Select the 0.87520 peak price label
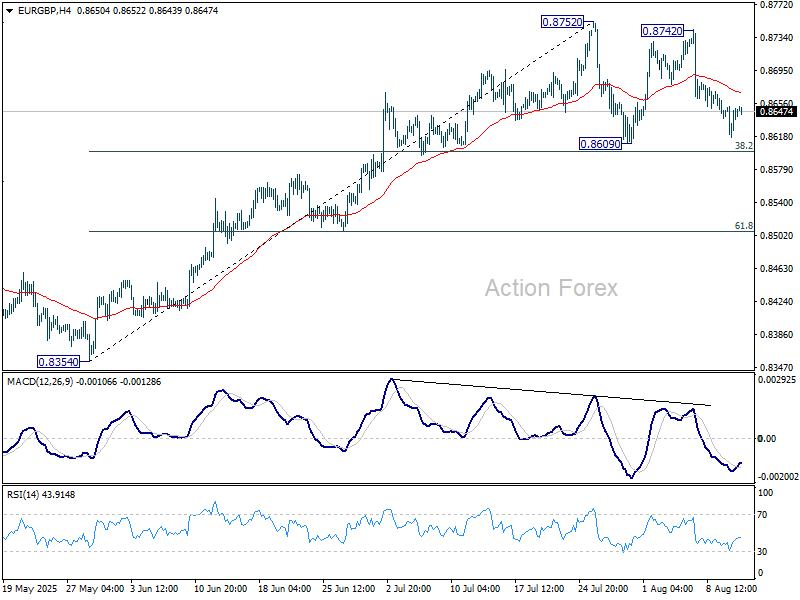800x600 pixels. tap(562, 22)
